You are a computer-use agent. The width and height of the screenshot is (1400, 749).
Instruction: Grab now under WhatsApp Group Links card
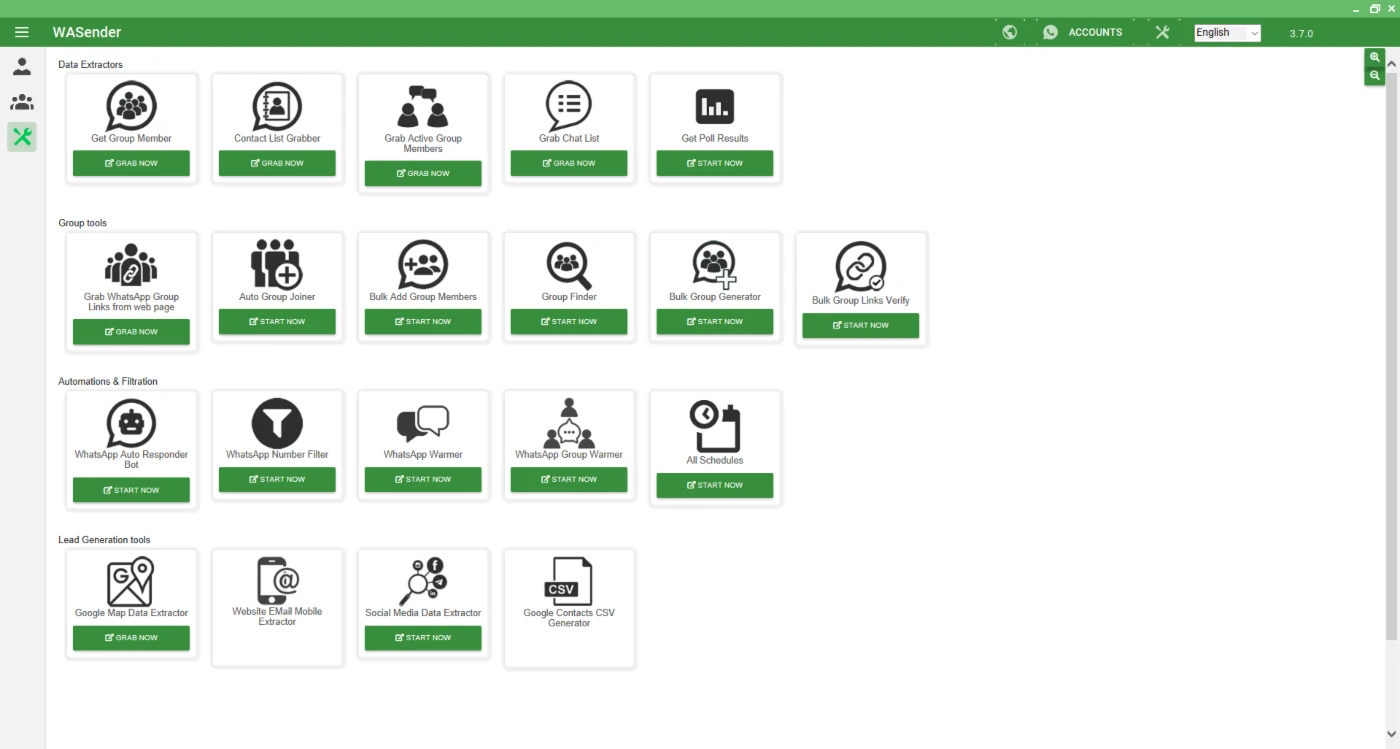[x=131, y=332]
